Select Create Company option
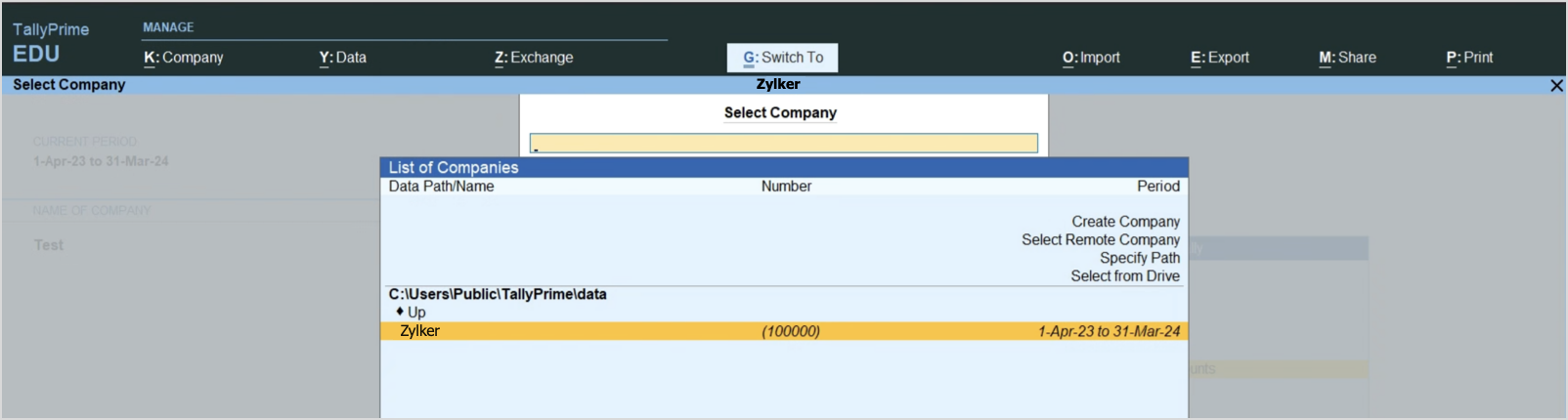This screenshot has width=1568, height=420. tap(1125, 222)
